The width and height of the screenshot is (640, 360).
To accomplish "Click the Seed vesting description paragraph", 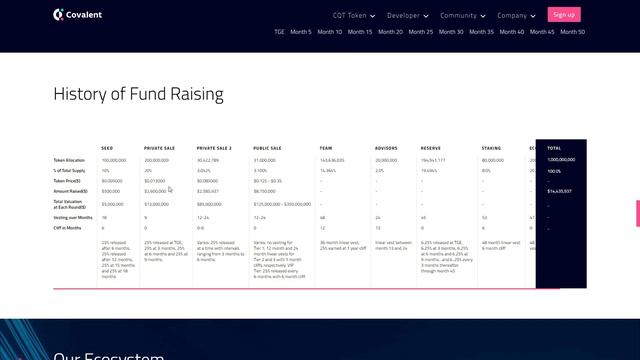I will coord(118,260).
